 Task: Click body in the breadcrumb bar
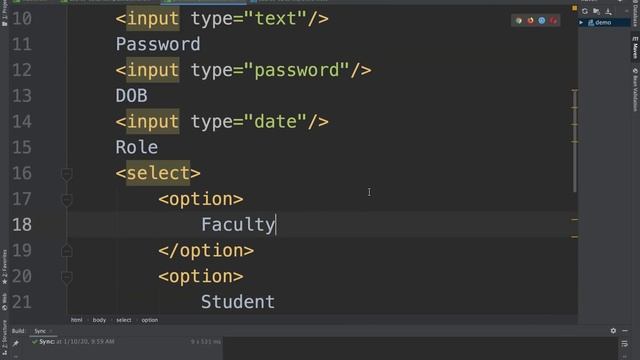[x=99, y=320]
